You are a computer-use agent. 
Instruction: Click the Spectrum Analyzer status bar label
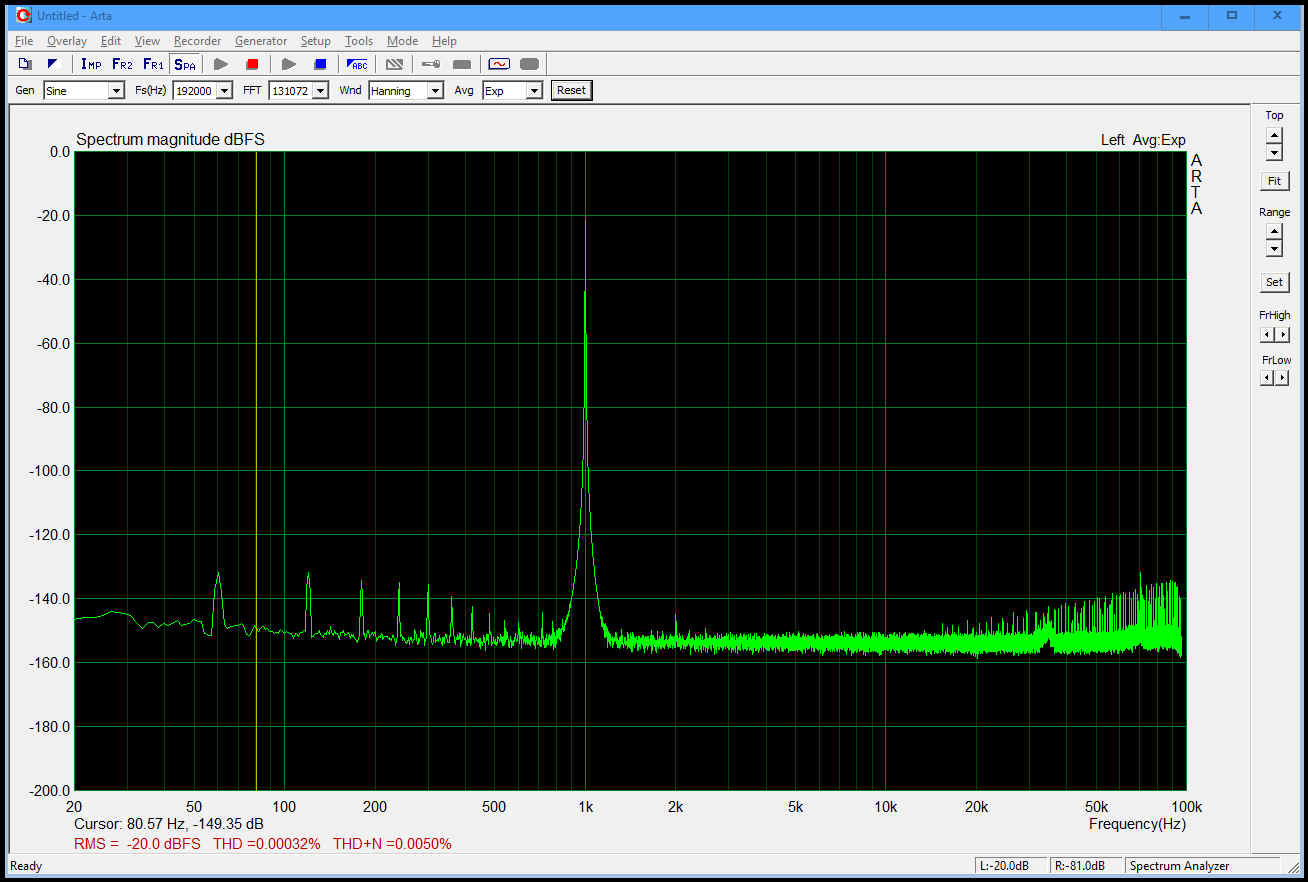[x=1179, y=866]
